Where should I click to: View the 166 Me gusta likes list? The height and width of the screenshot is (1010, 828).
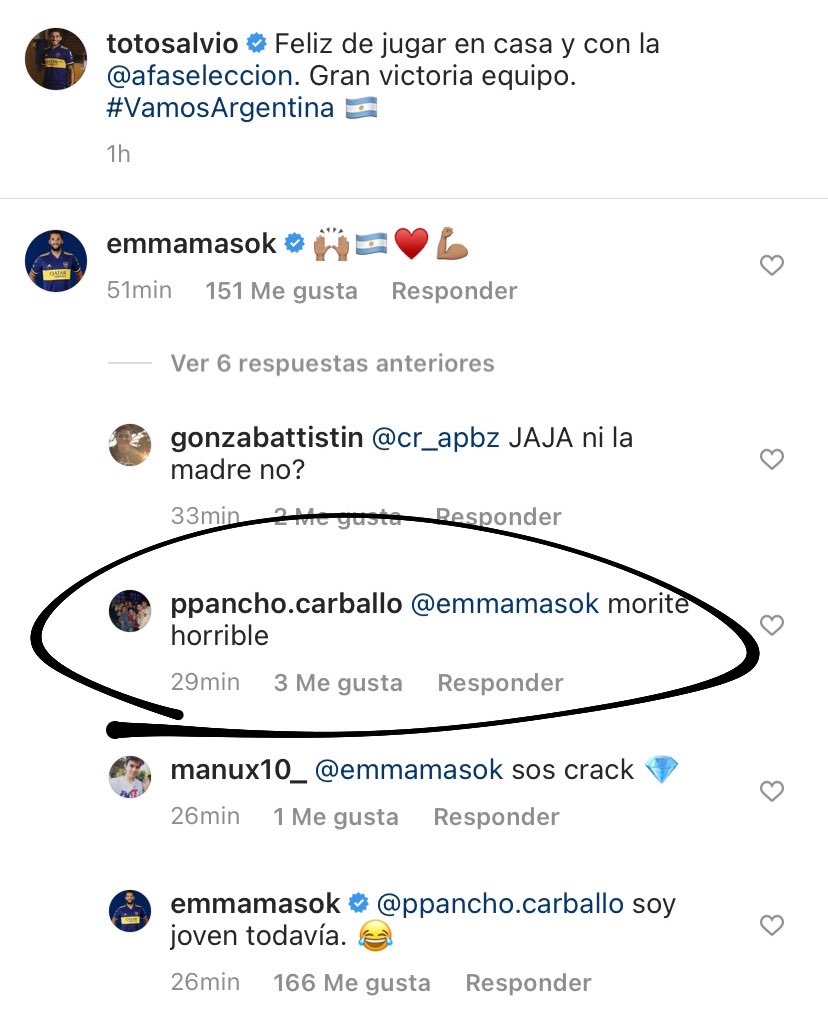click(352, 983)
